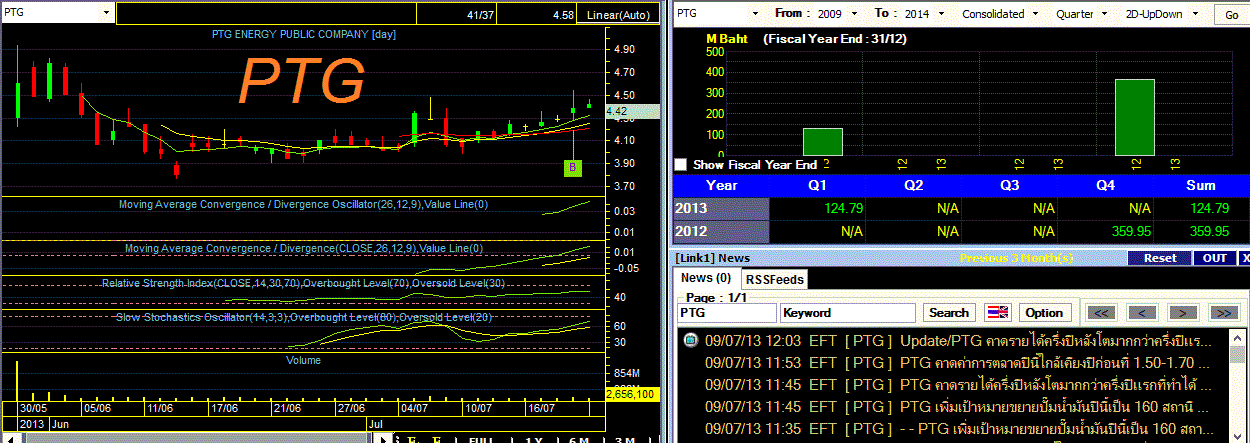Open the PTG symbol dropdown above the price chart
The width and height of the screenshot is (1250, 443).
point(105,14)
